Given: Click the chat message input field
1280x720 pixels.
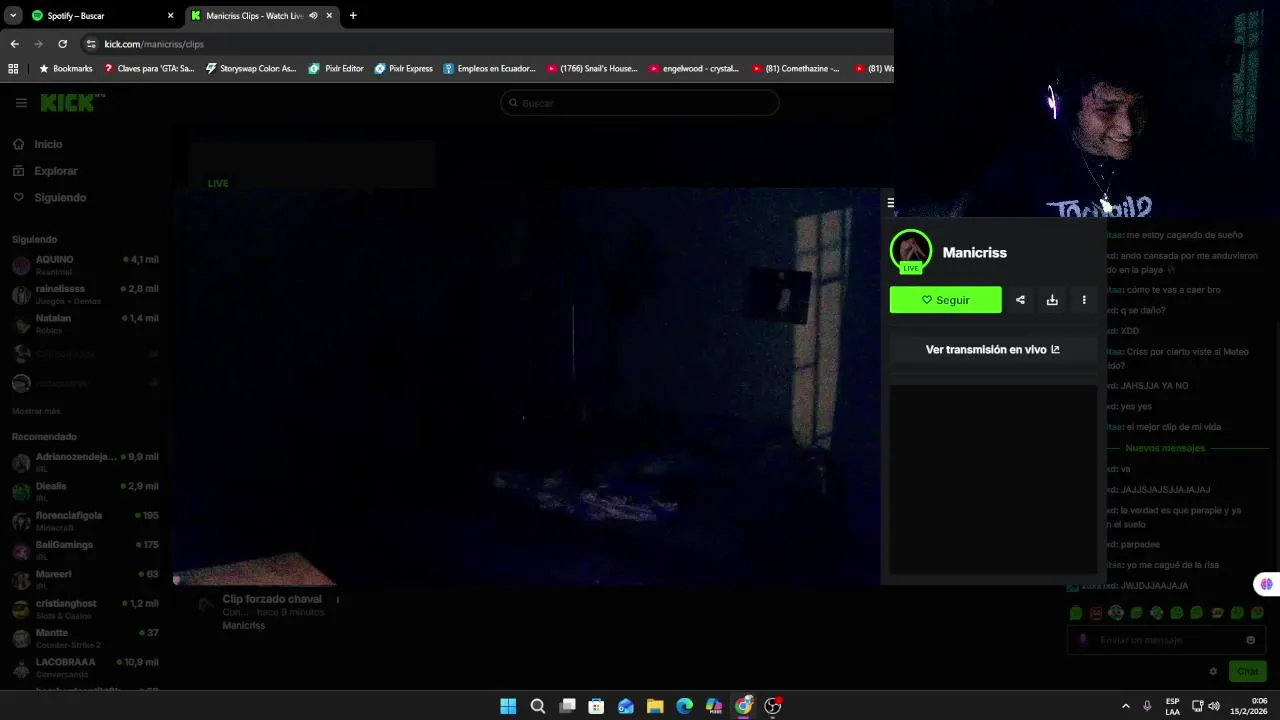Looking at the screenshot, I should point(1165,640).
